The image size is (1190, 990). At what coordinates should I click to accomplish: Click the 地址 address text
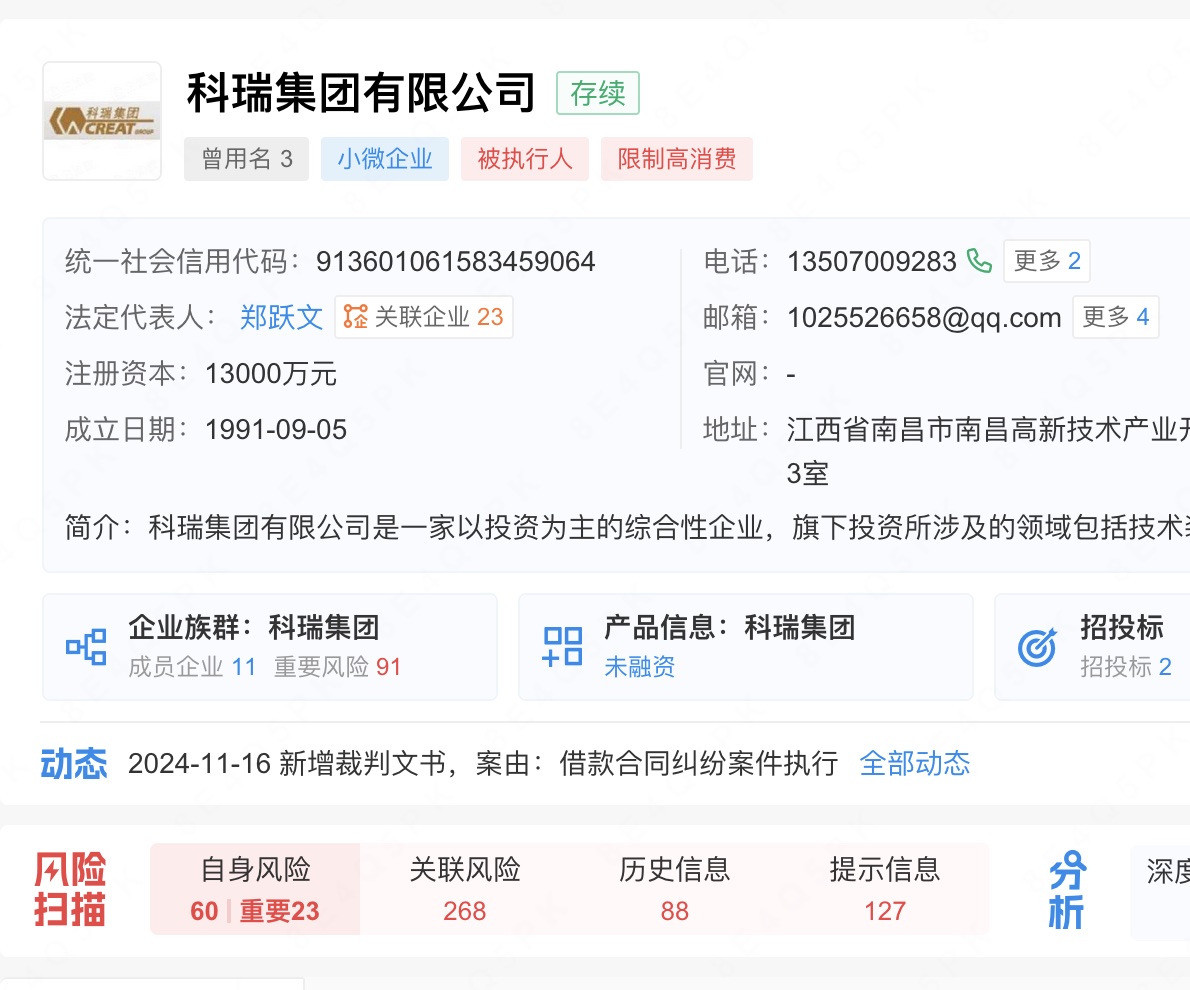988,451
